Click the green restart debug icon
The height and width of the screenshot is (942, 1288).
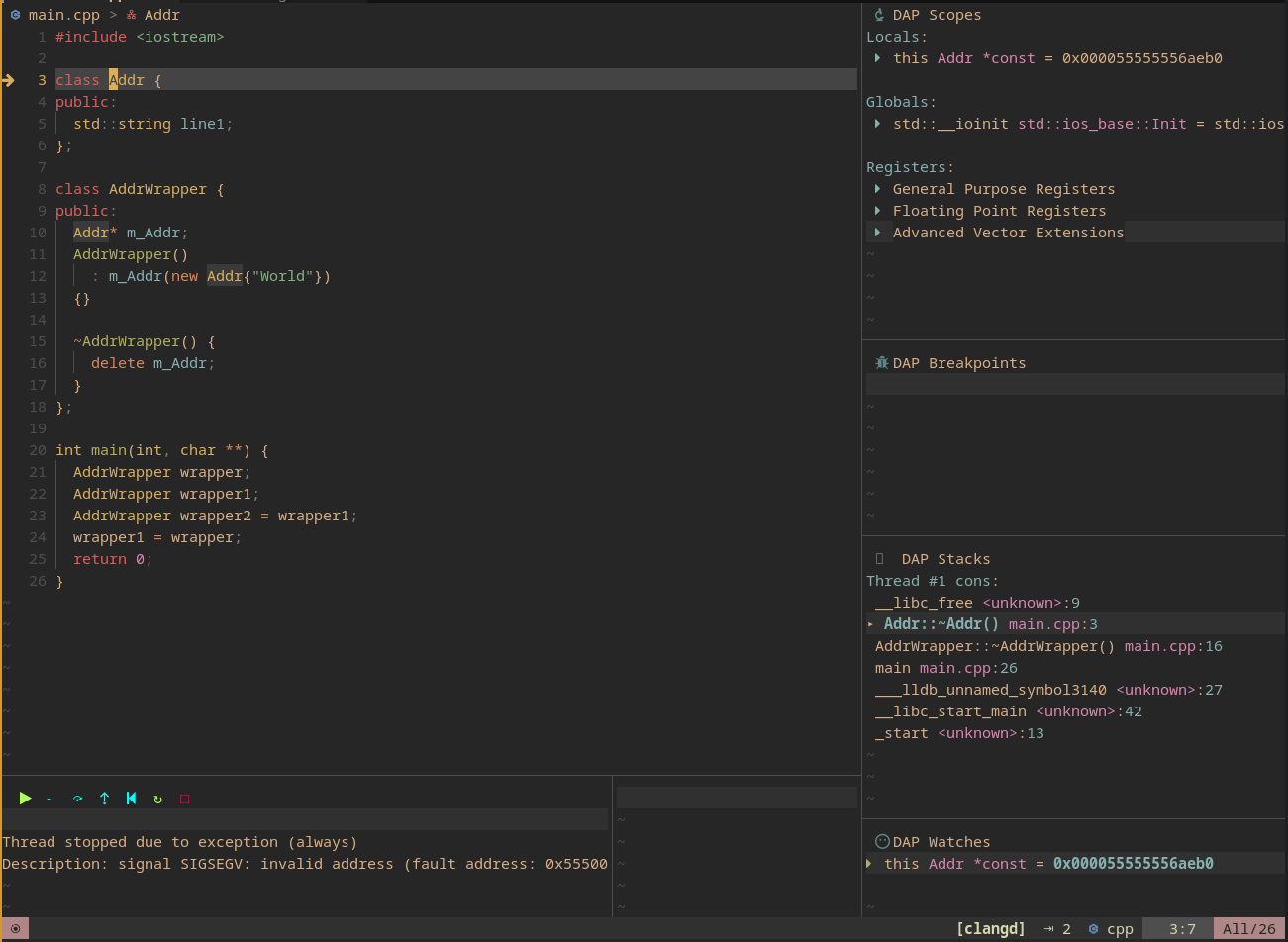pyautogui.click(x=157, y=799)
